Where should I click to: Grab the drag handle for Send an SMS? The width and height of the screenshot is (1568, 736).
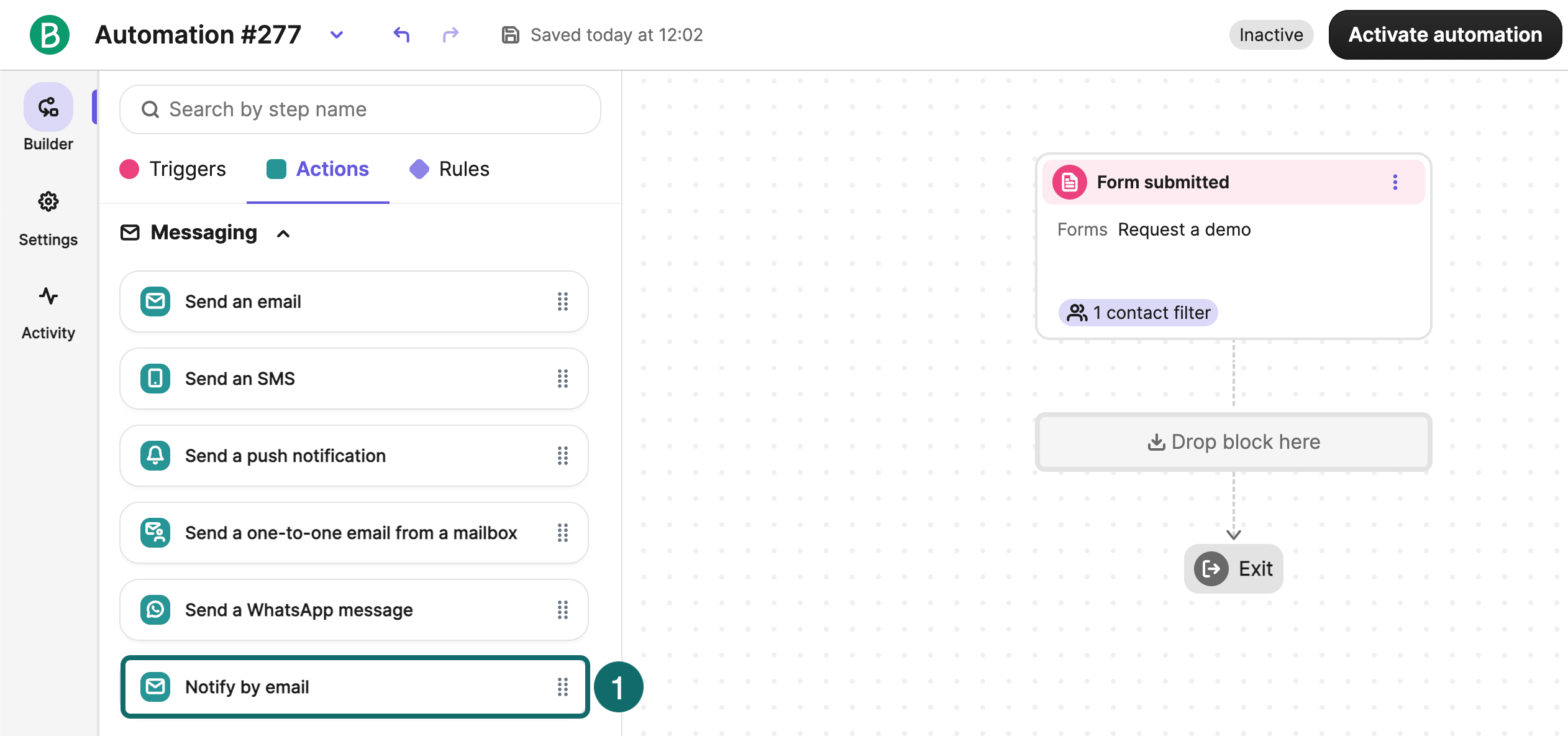point(563,379)
